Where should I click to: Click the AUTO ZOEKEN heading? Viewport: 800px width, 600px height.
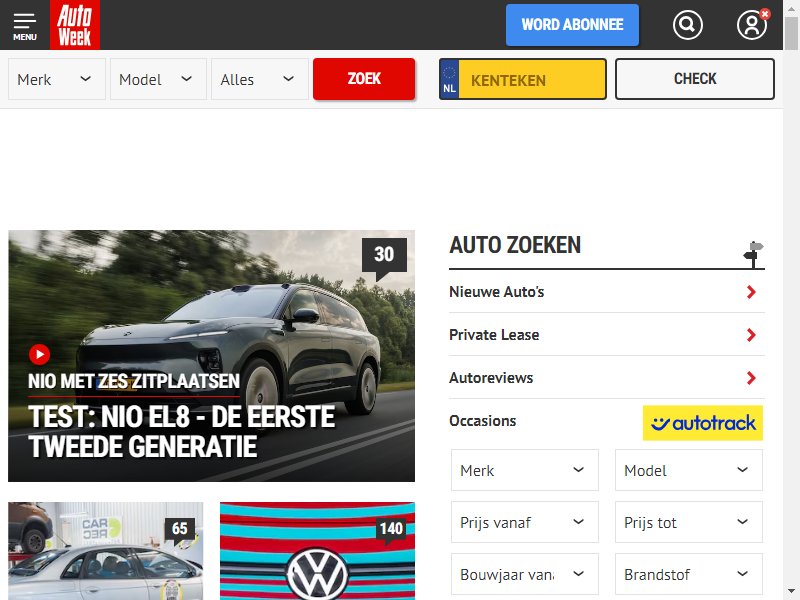tap(515, 245)
